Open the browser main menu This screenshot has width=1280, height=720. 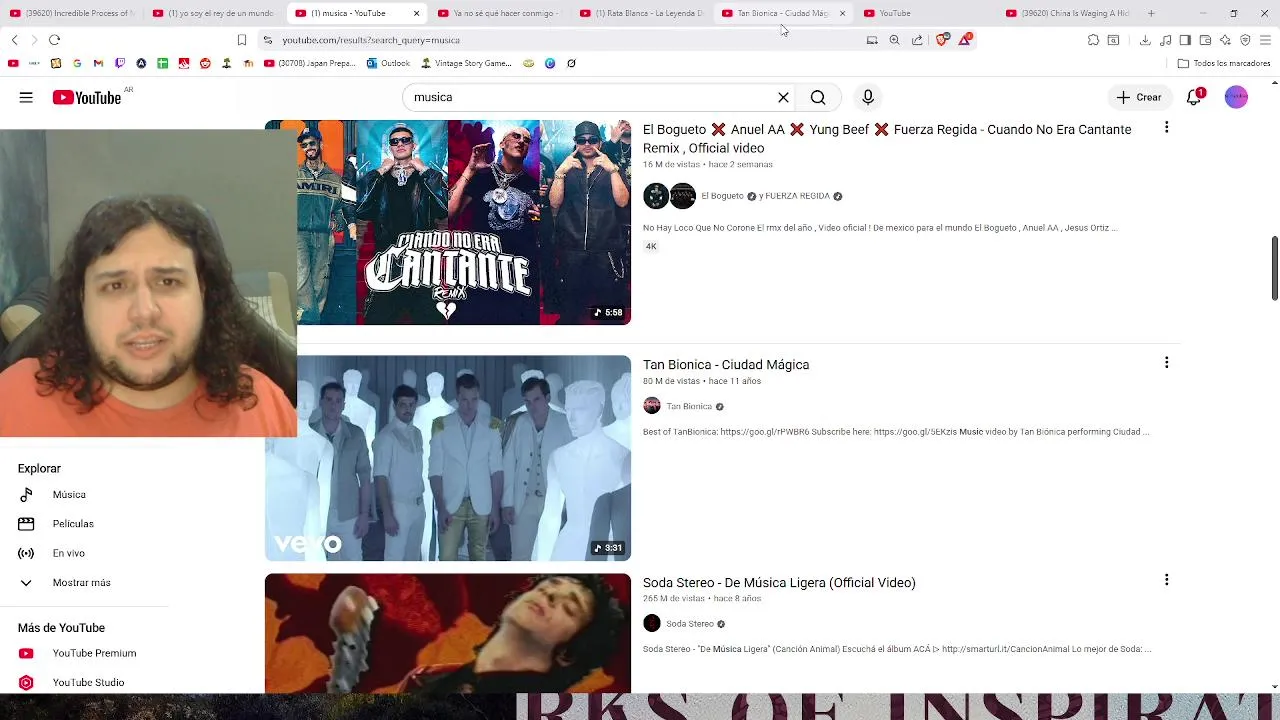coord(1265,40)
